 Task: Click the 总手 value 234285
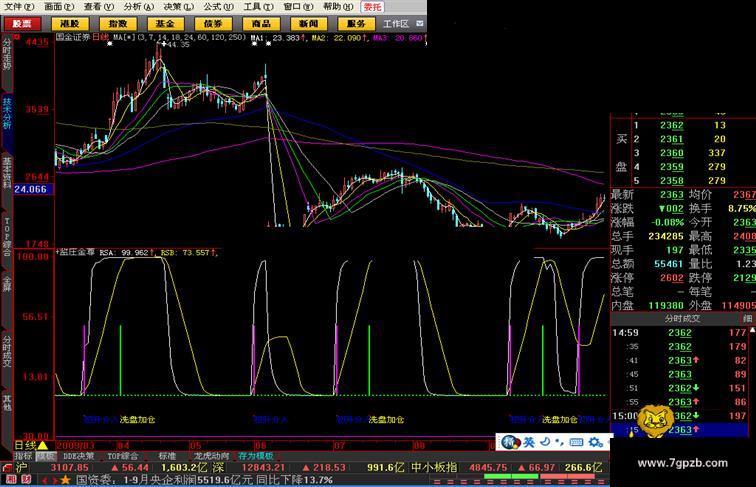point(666,236)
